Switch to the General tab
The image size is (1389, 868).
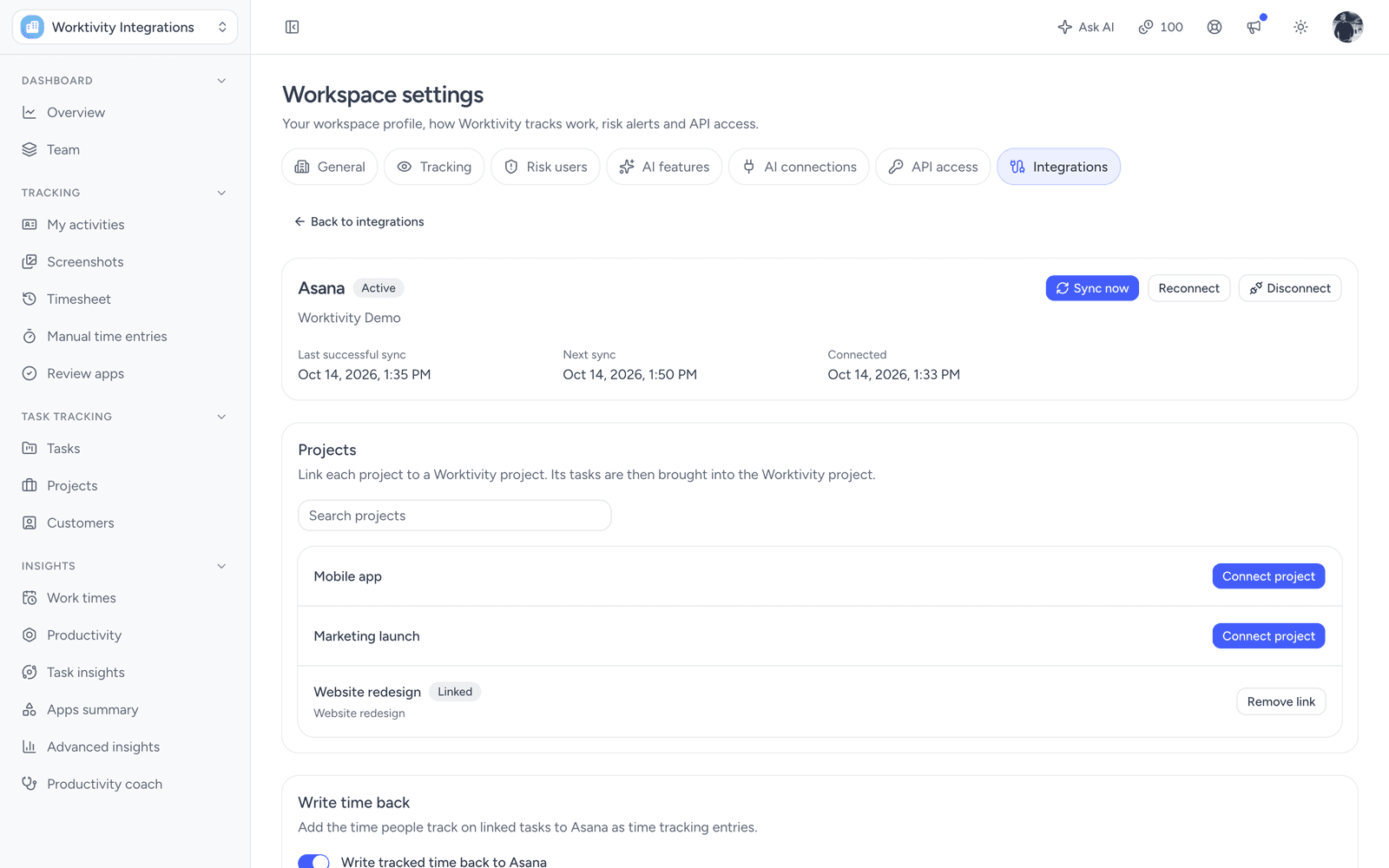click(330, 167)
